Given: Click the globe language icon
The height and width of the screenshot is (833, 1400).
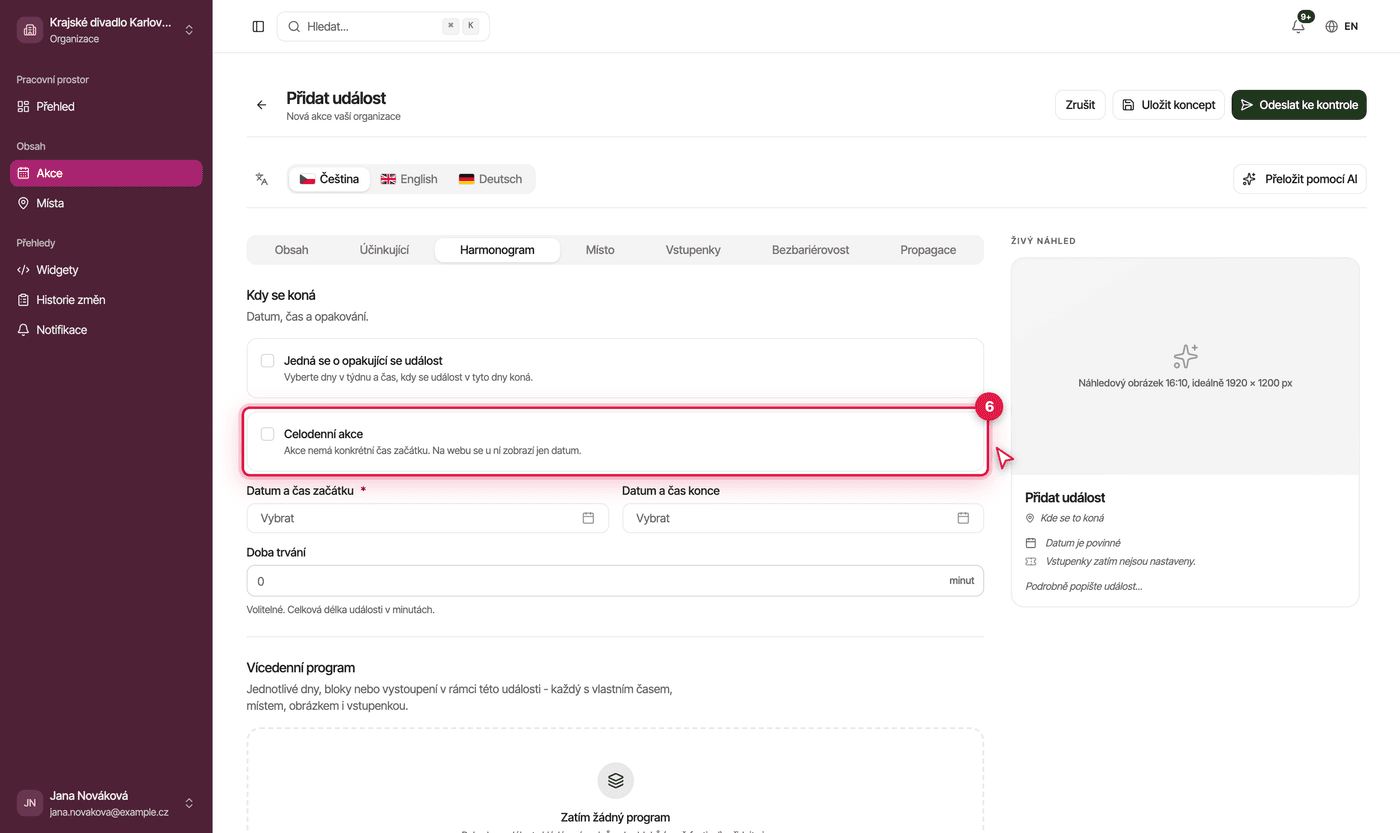Looking at the screenshot, I should (1331, 27).
